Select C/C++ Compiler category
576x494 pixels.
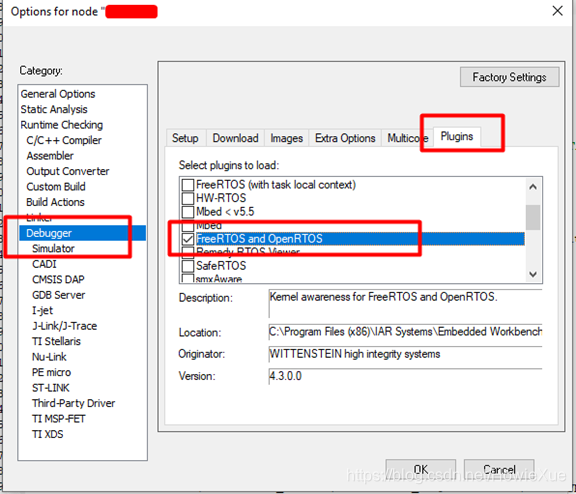(x=64, y=140)
